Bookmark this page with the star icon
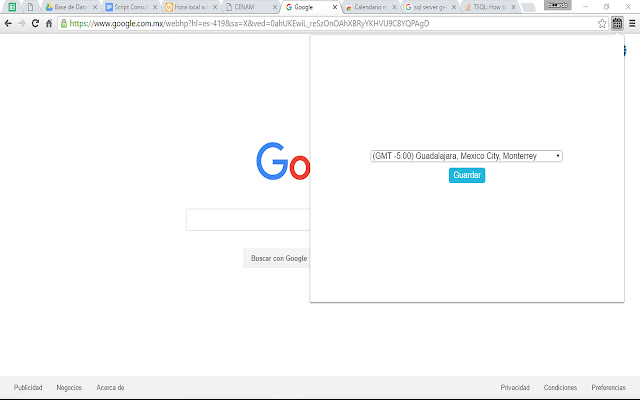Image resolution: width=640 pixels, height=400 pixels. click(x=602, y=24)
